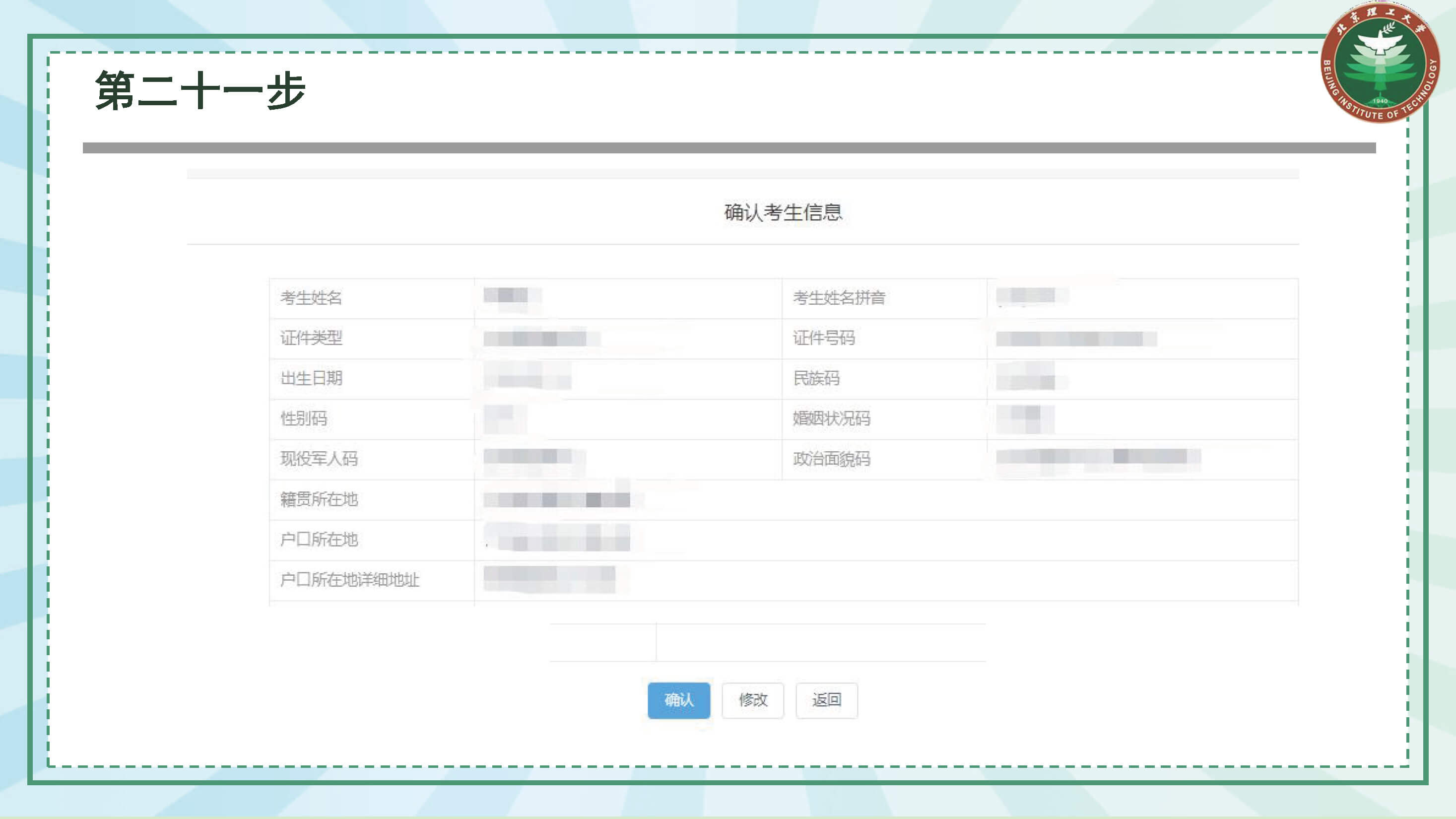Click the Beijing Institute of Technology logo
Screen dimensions: 1456x819
1380,62
